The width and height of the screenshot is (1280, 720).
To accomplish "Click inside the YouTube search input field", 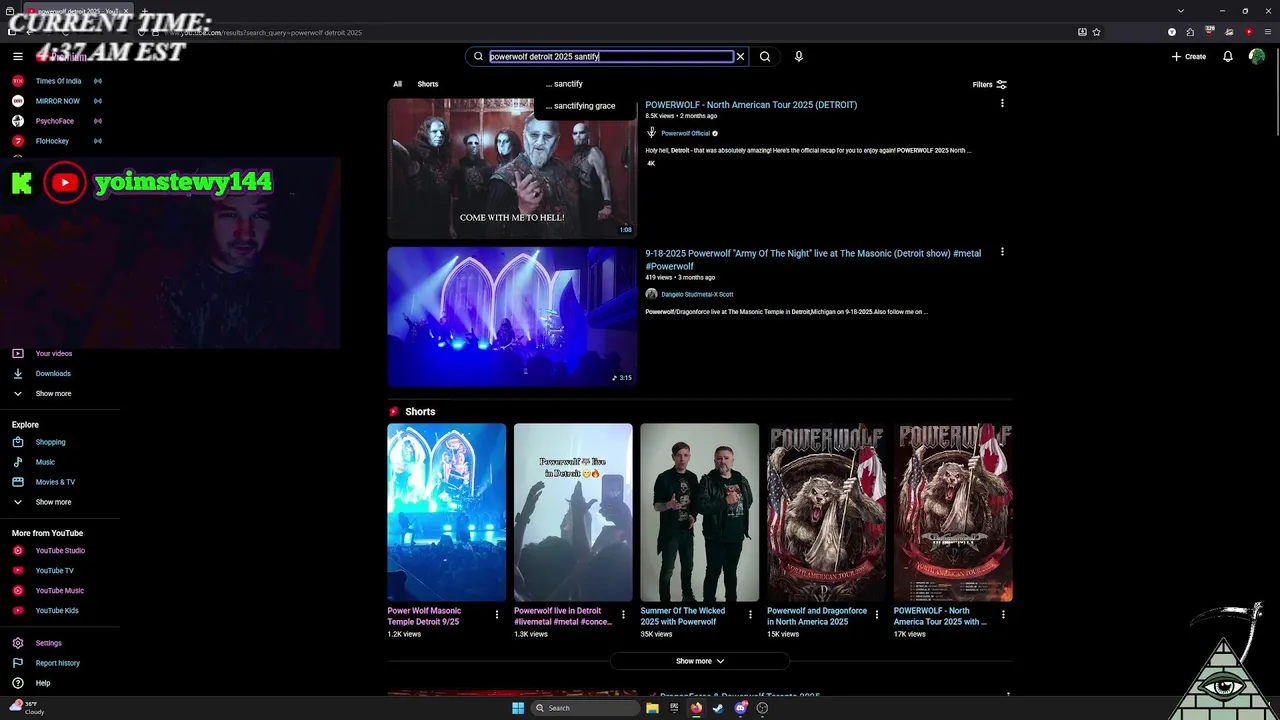I will [x=611, y=57].
